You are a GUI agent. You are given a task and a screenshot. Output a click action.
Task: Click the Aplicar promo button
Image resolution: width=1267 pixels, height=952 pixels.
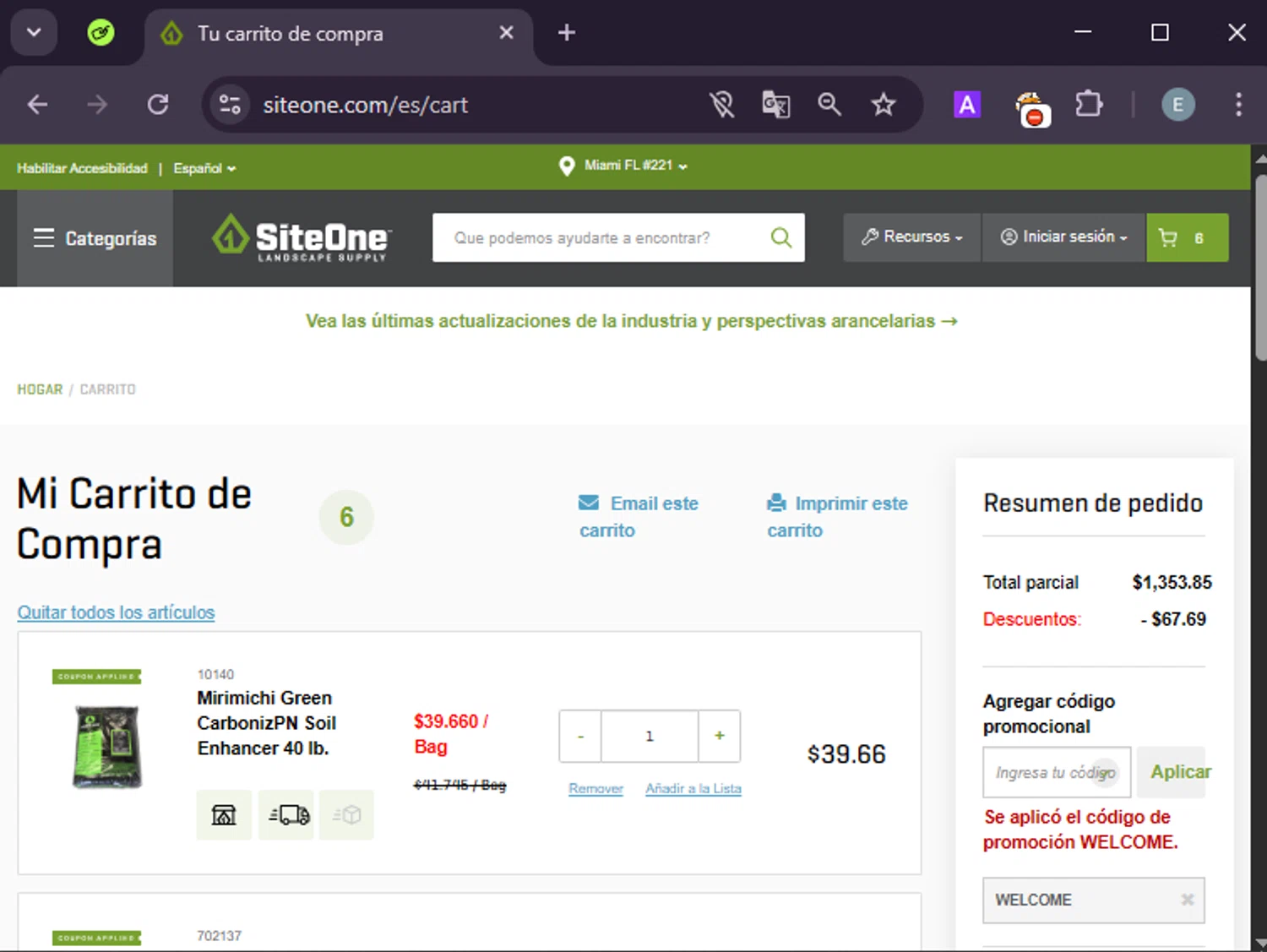[1172, 772]
